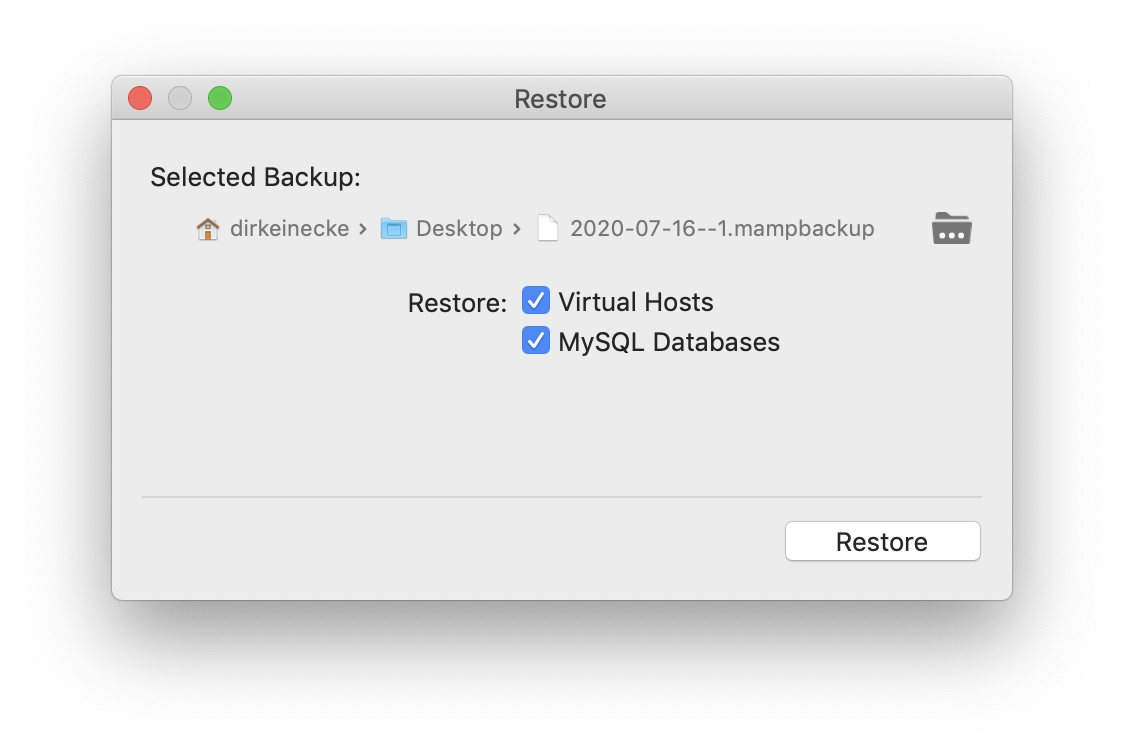Click the Restore: label beside the checkboxes

pyautogui.click(x=456, y=302)
